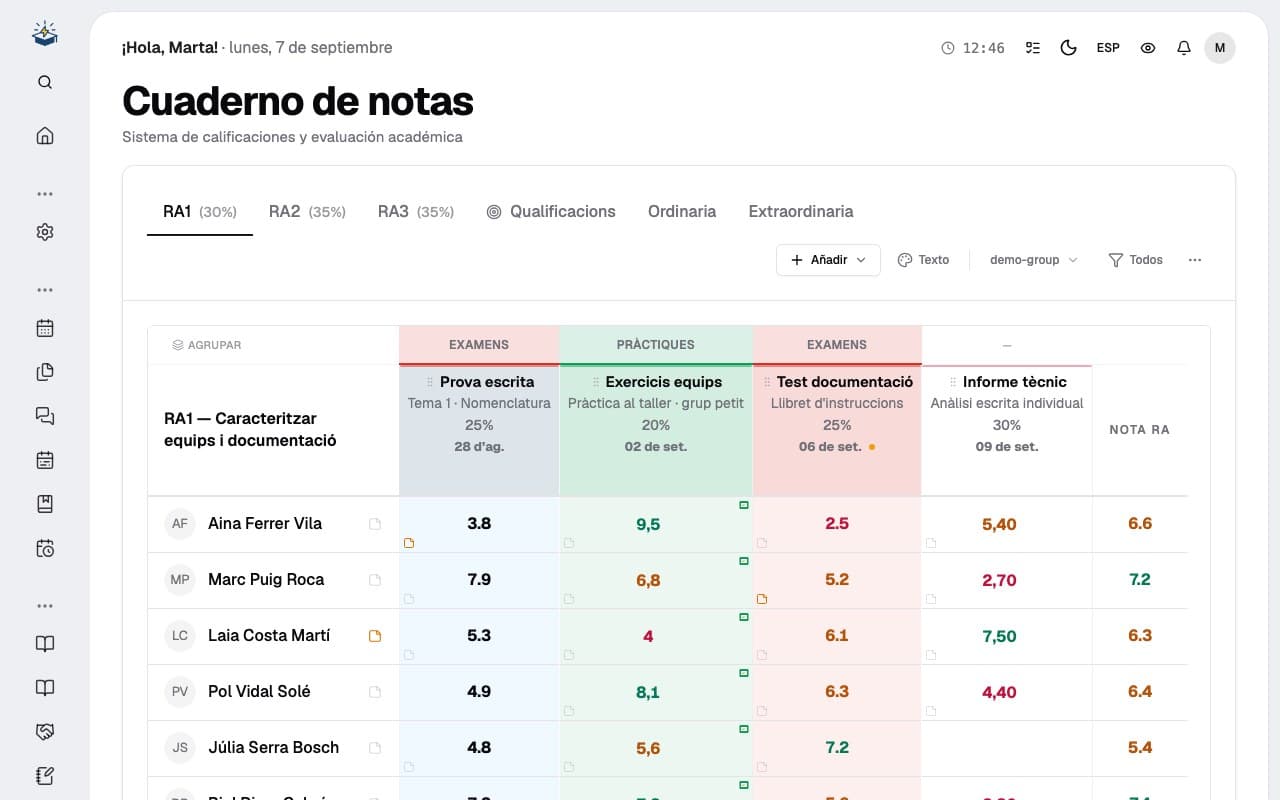Viewport: 1280px width, 800px height.
Task: Open the Extraordinaria tab
Action: point(801,212)
